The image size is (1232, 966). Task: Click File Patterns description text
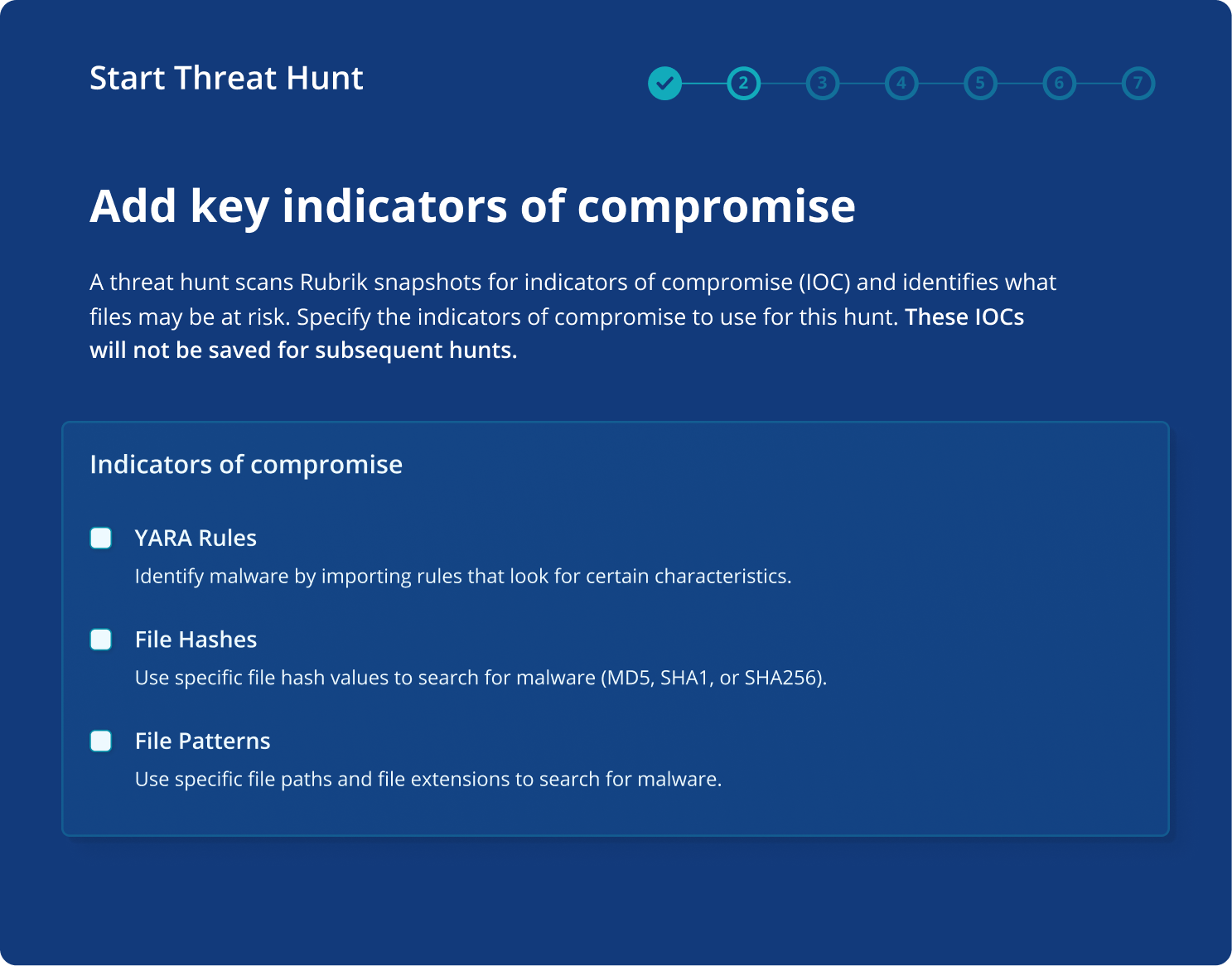428,780
